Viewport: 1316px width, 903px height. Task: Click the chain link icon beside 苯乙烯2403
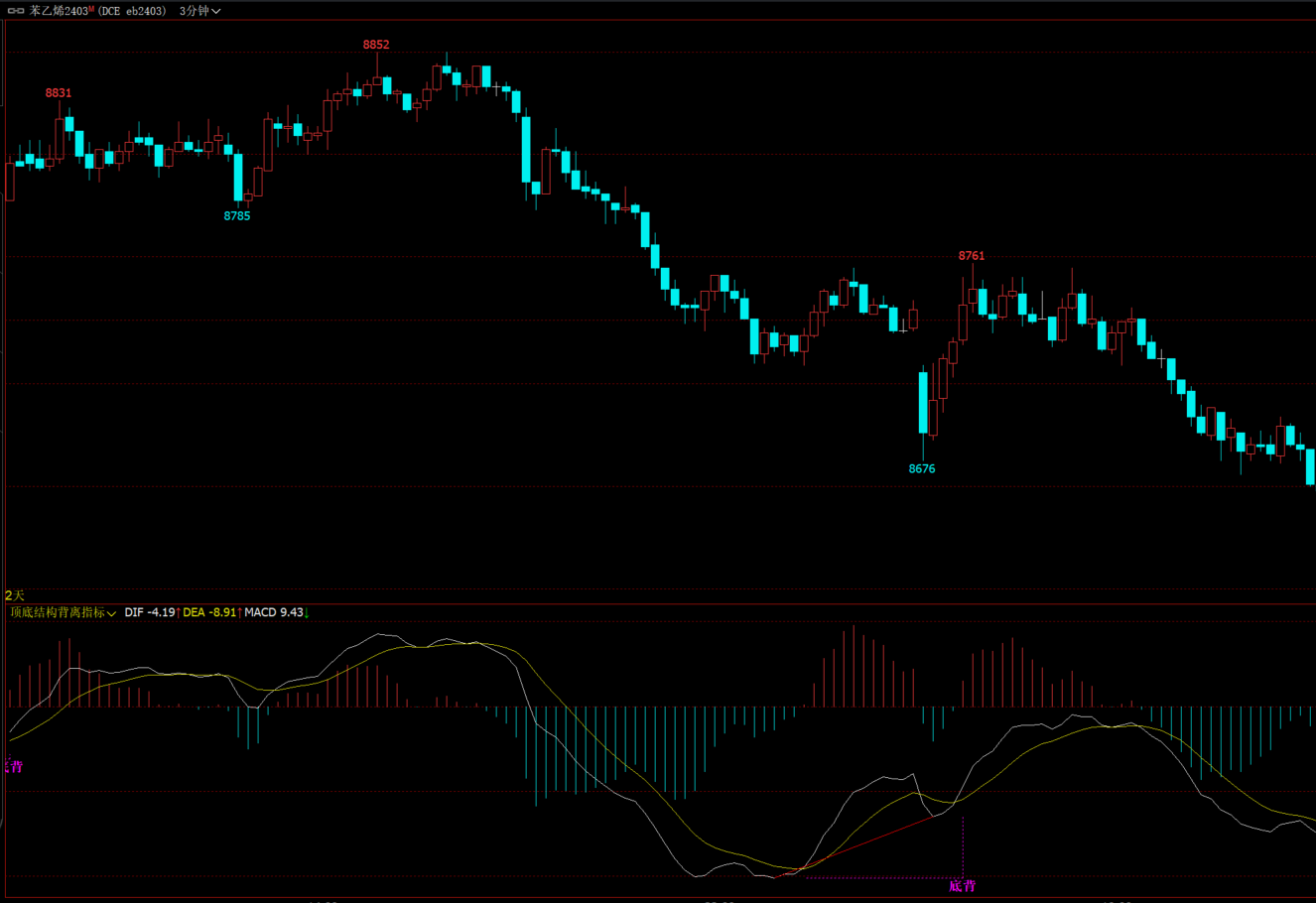pyautogui.click(x=16, y=11)
